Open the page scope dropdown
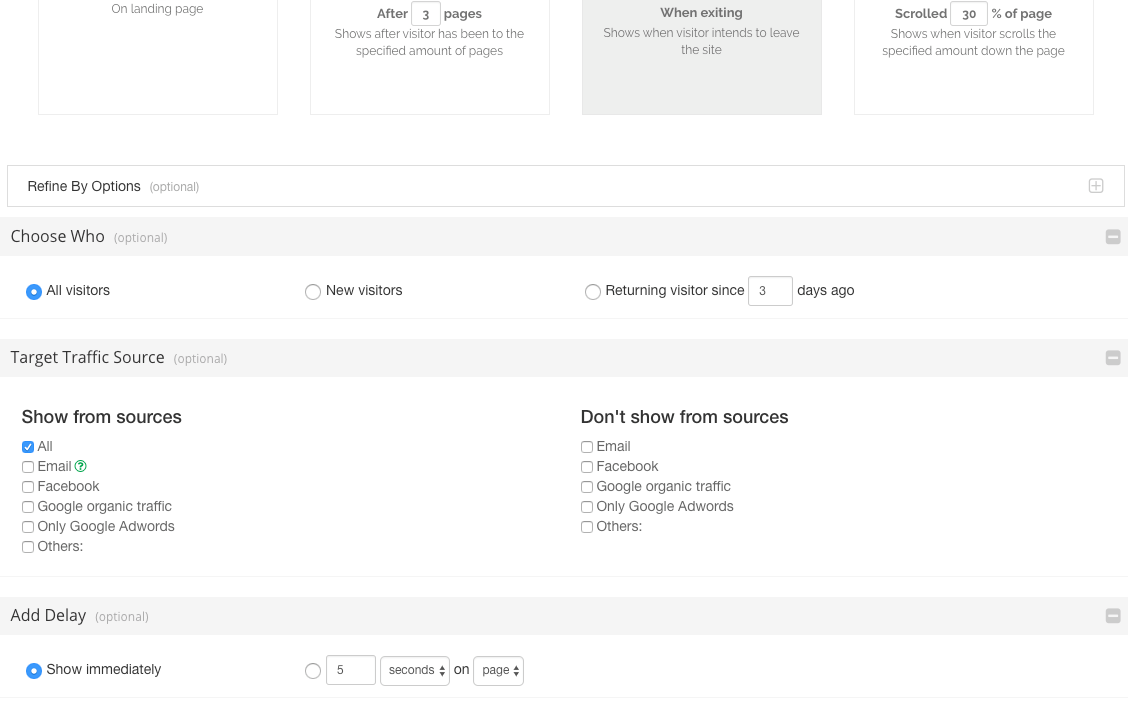 point(498,671)
